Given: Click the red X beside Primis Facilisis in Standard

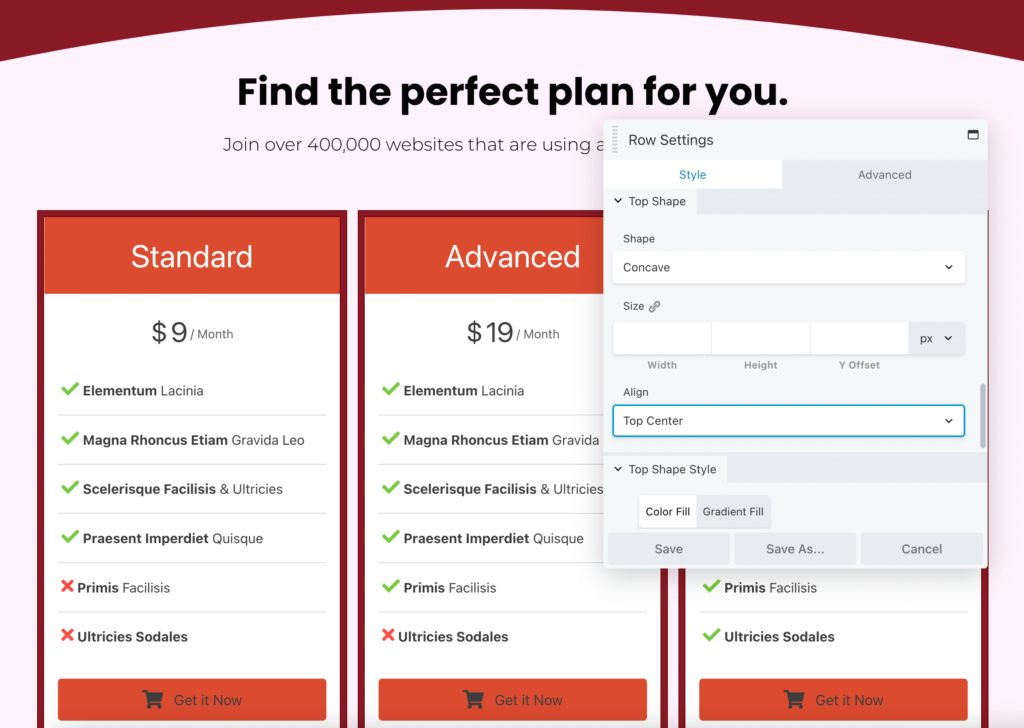Looking at the screenshot, I should [67, 587].
